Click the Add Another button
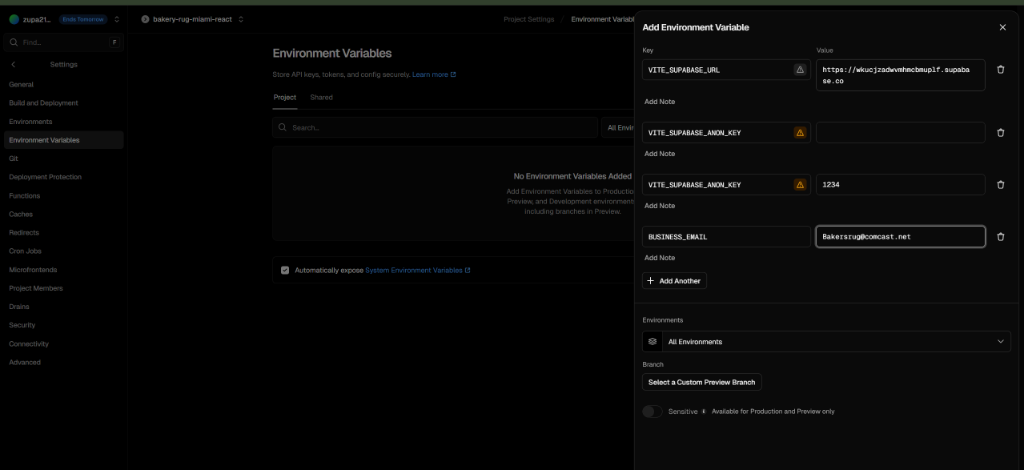The height and width of the screenshot is (470, 1024). click(x=674, y=281)
